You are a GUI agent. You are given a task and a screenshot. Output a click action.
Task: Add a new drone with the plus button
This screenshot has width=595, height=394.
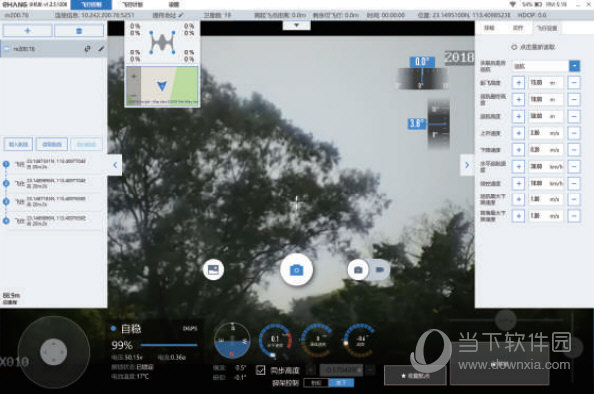[x=27, y=31]
